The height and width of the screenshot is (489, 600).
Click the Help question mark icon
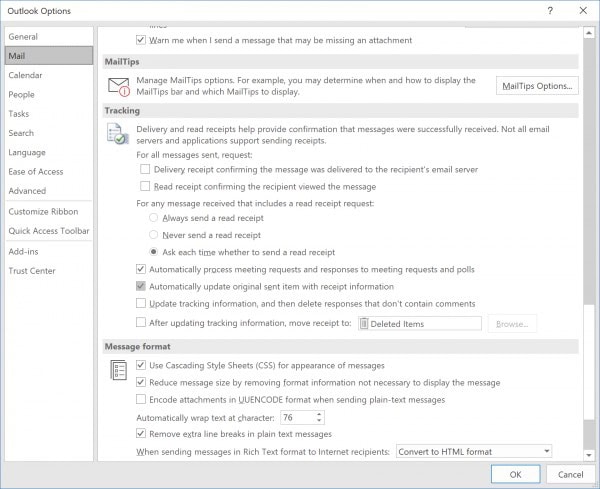(551, 10)
